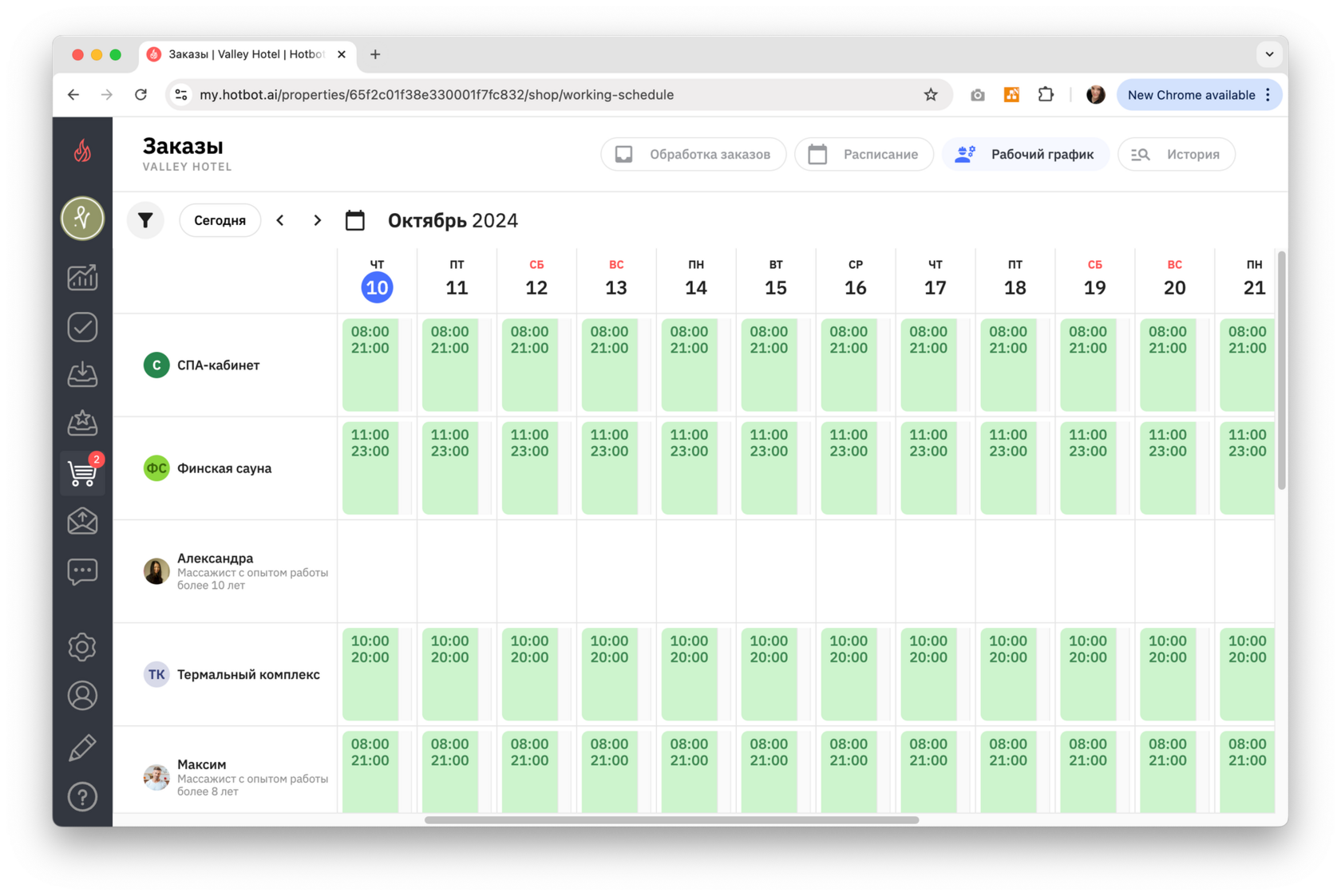Viewport: 1341px width, 896px height.
Task: Click the Сегодня button
Action: coord(220,220)
